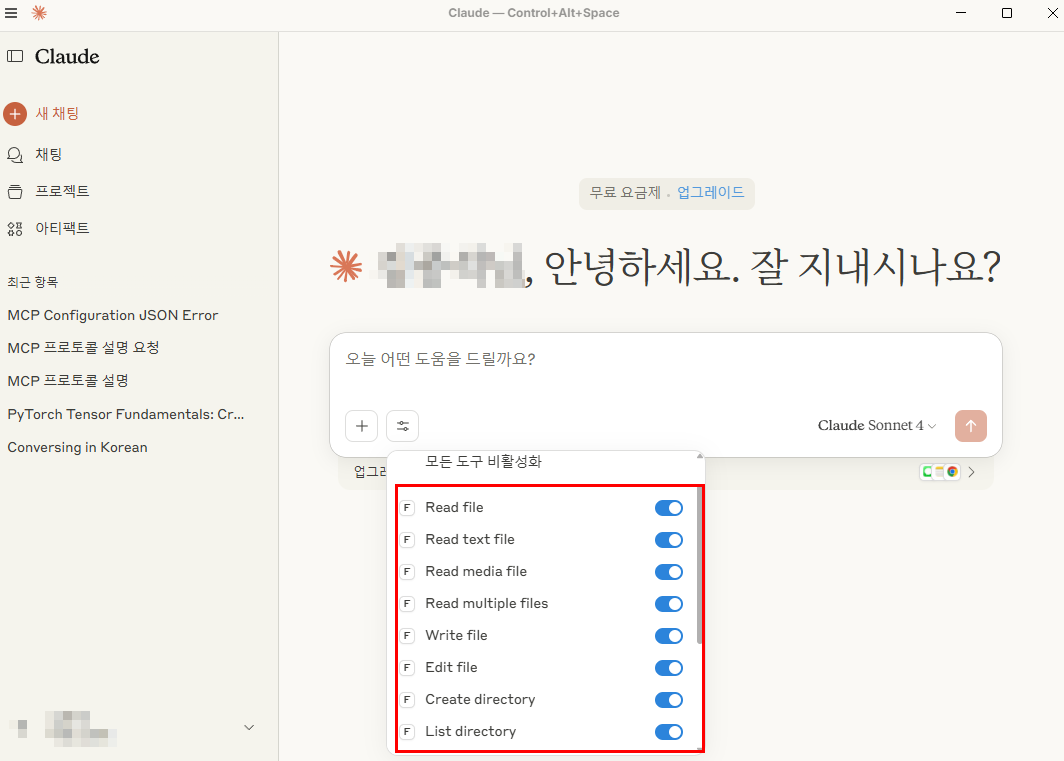
Task: Click the Claude starburst logo in title bar
Action: point(39,13)
